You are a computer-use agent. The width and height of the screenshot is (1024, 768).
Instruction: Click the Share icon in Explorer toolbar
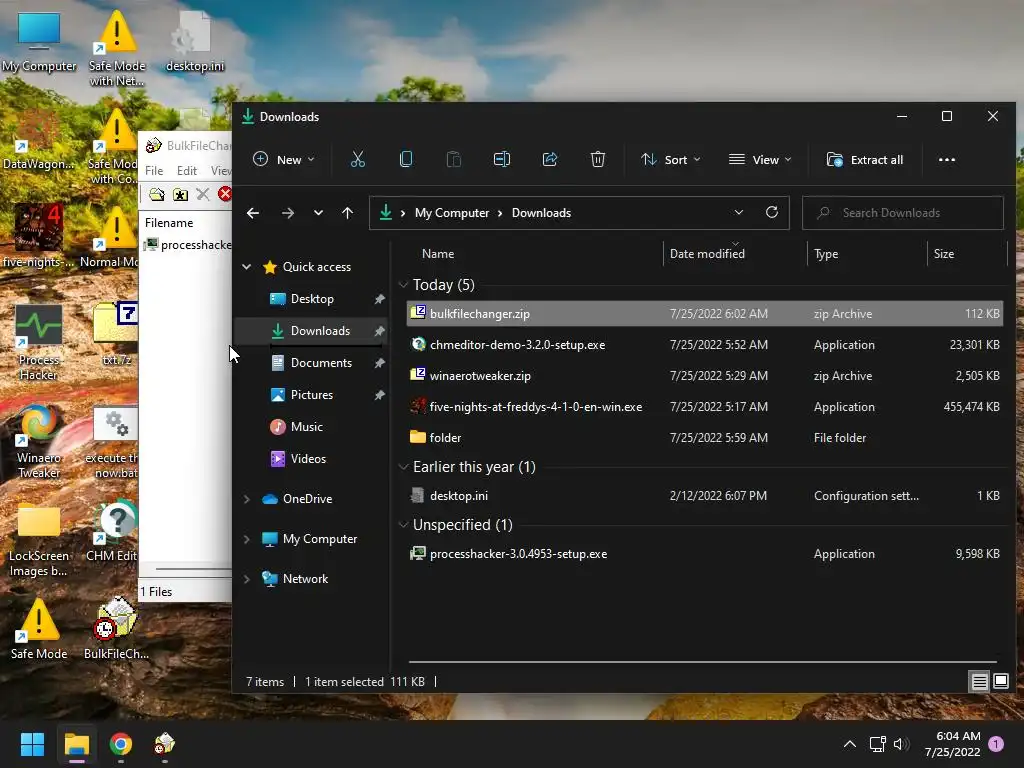550,159
